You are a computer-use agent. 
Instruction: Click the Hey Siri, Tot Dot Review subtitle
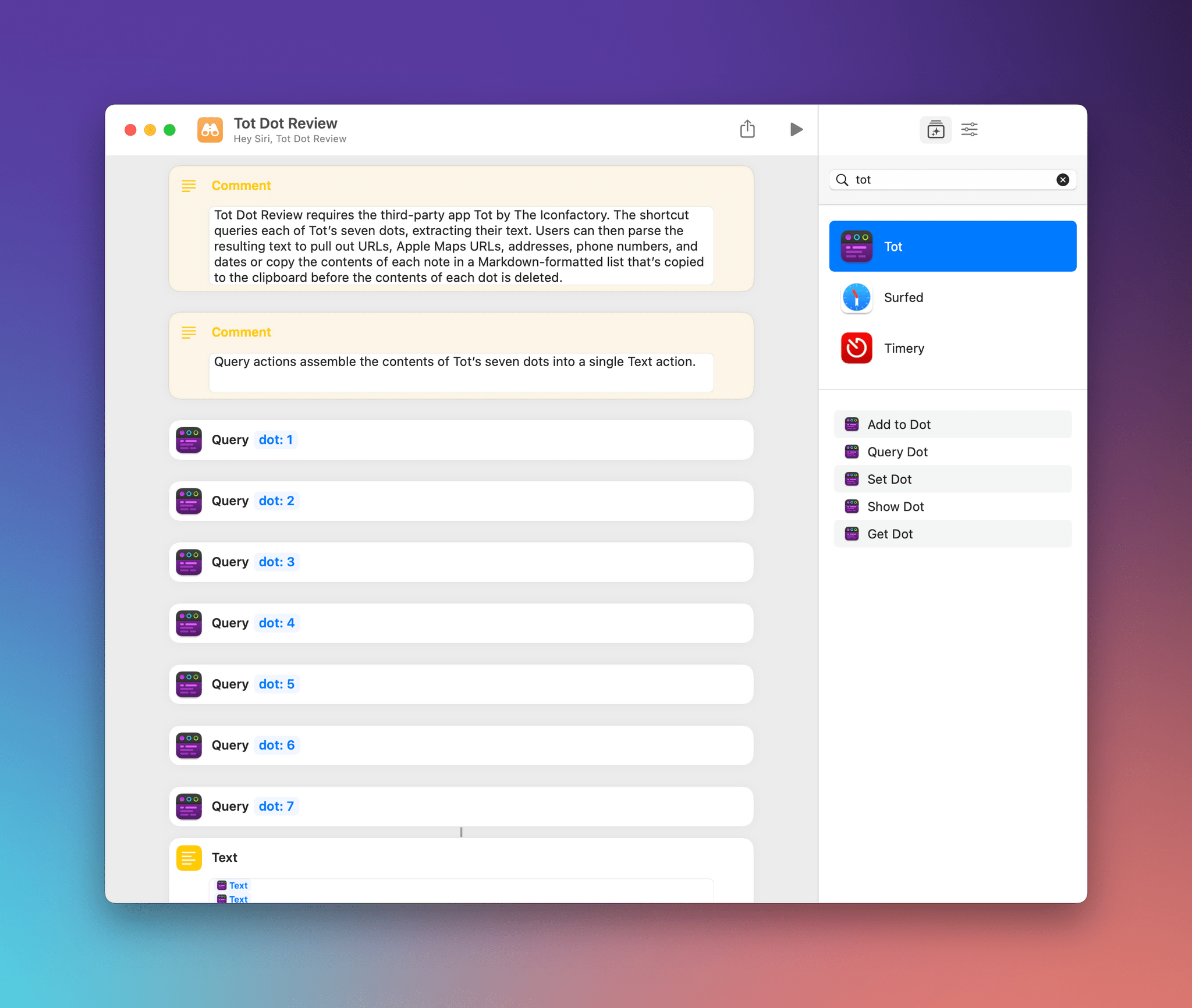click(290, 139)
